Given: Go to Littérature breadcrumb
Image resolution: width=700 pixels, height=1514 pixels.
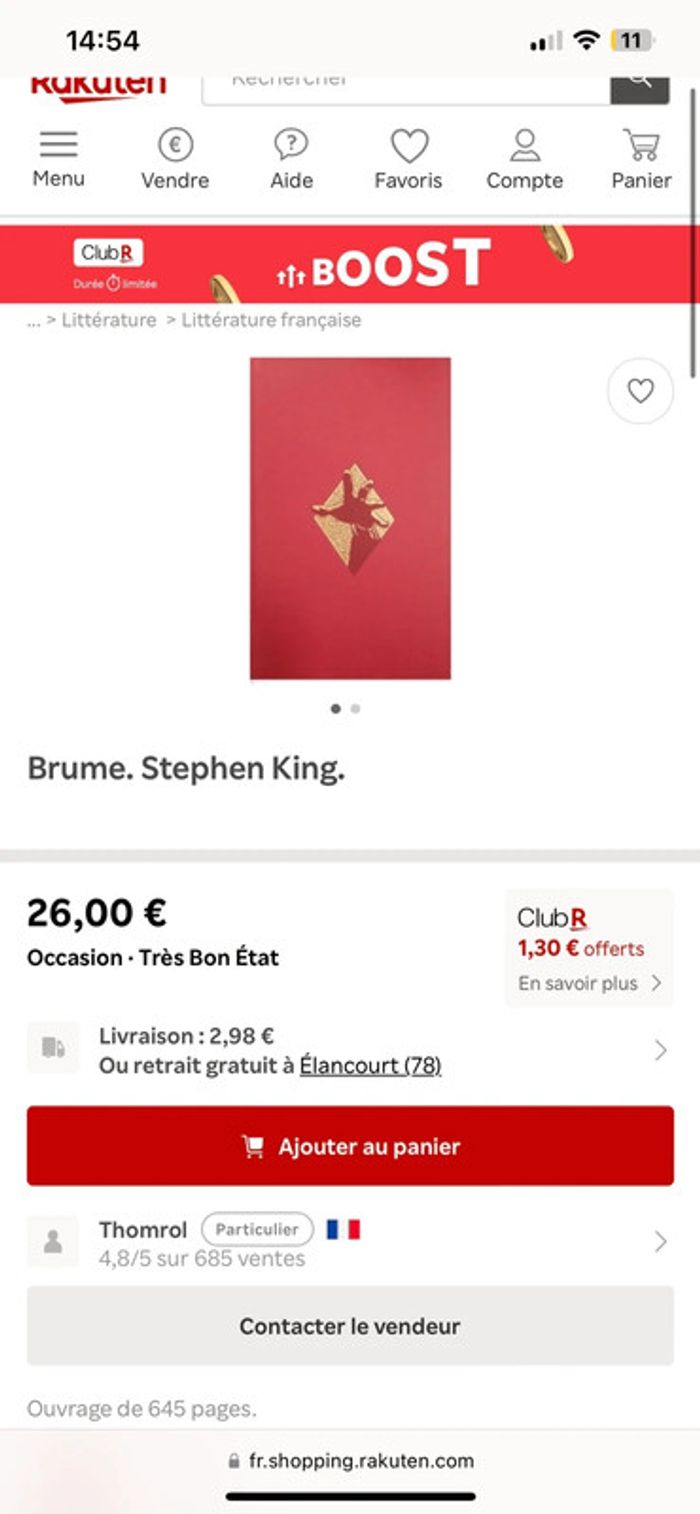Looking at the screenshot, I should [109, 320].
